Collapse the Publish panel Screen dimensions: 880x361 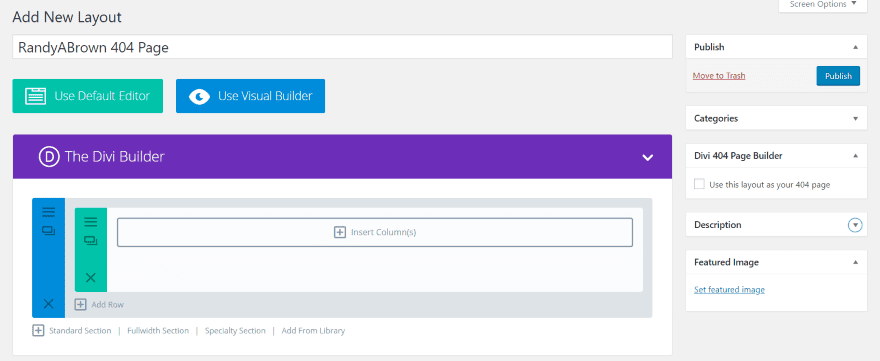click(x=855, y=47)
